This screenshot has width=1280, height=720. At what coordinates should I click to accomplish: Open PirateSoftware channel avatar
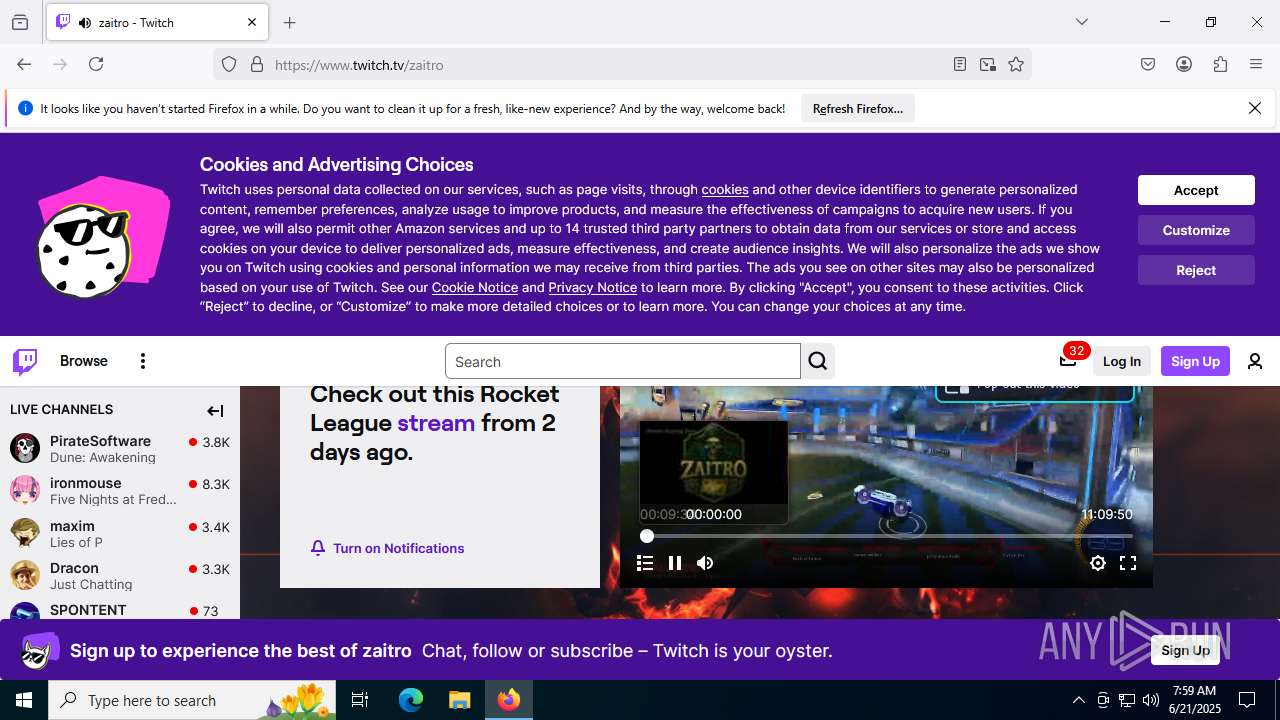25,448
